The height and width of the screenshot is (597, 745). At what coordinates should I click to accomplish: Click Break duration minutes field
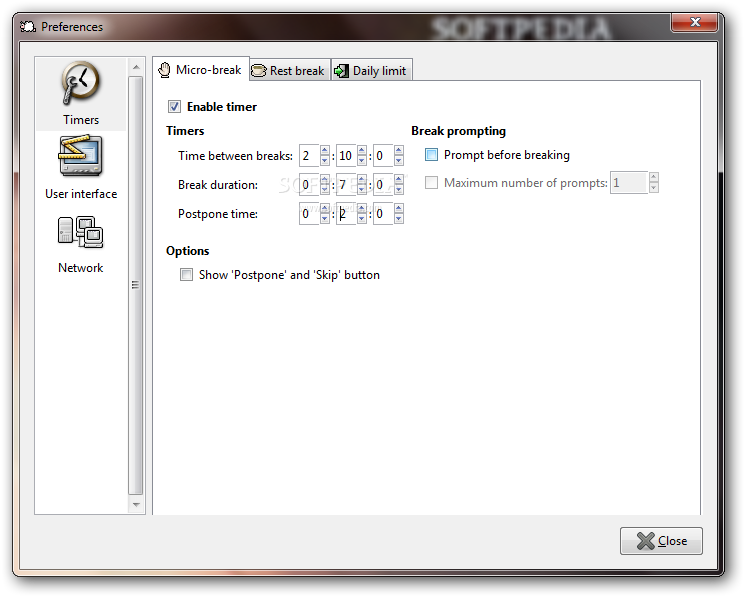[x=346, y=184]
